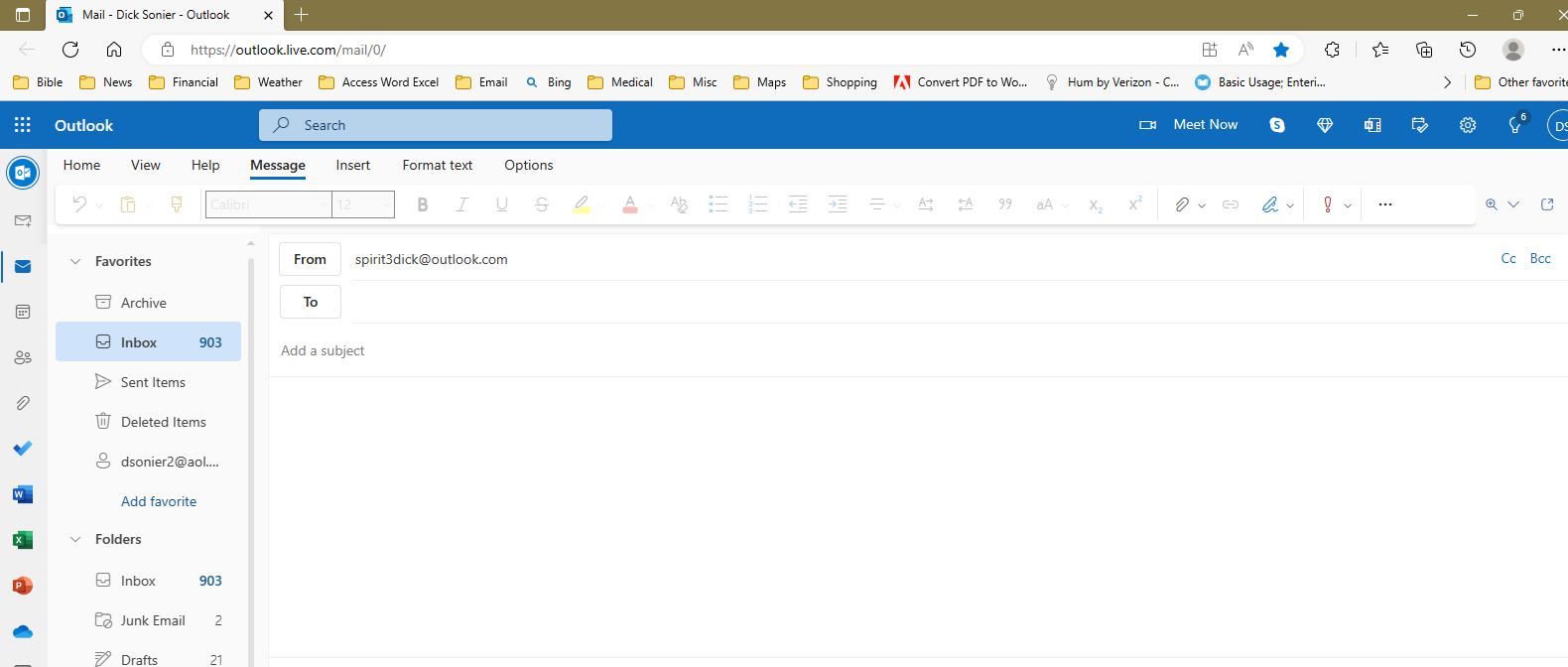Click the Signature pen icon
Screen dimensions: 1568x667
point(1269,204)
